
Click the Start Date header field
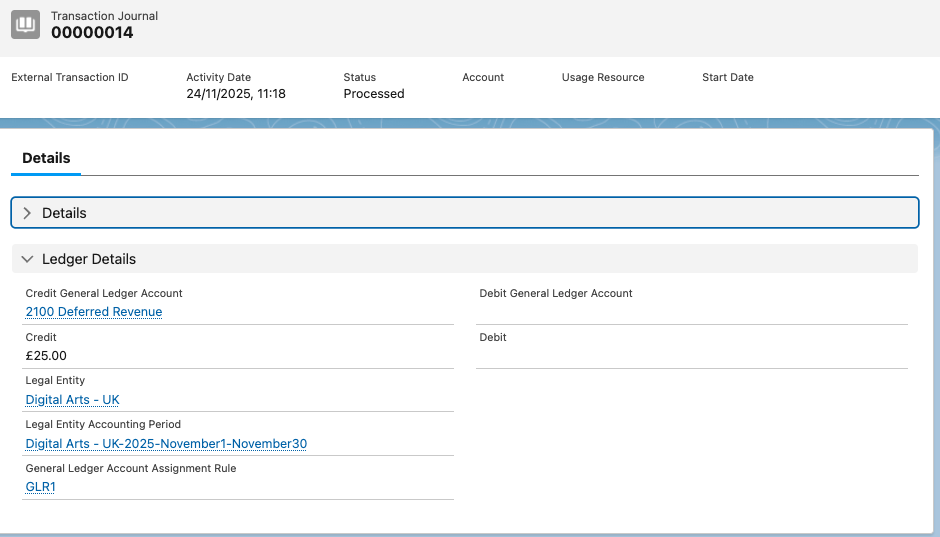point(728,77)
